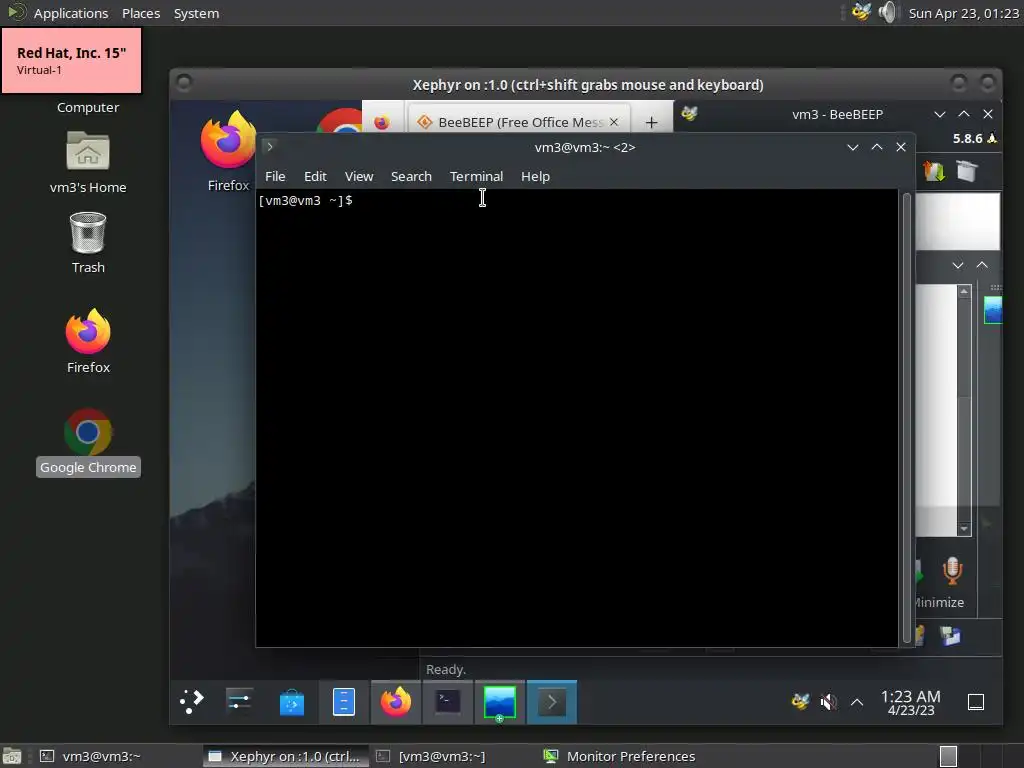This screenshot has width=1024, height=768.
Task: Click the speaker volume icon in top panel
Action: (888, 12)
